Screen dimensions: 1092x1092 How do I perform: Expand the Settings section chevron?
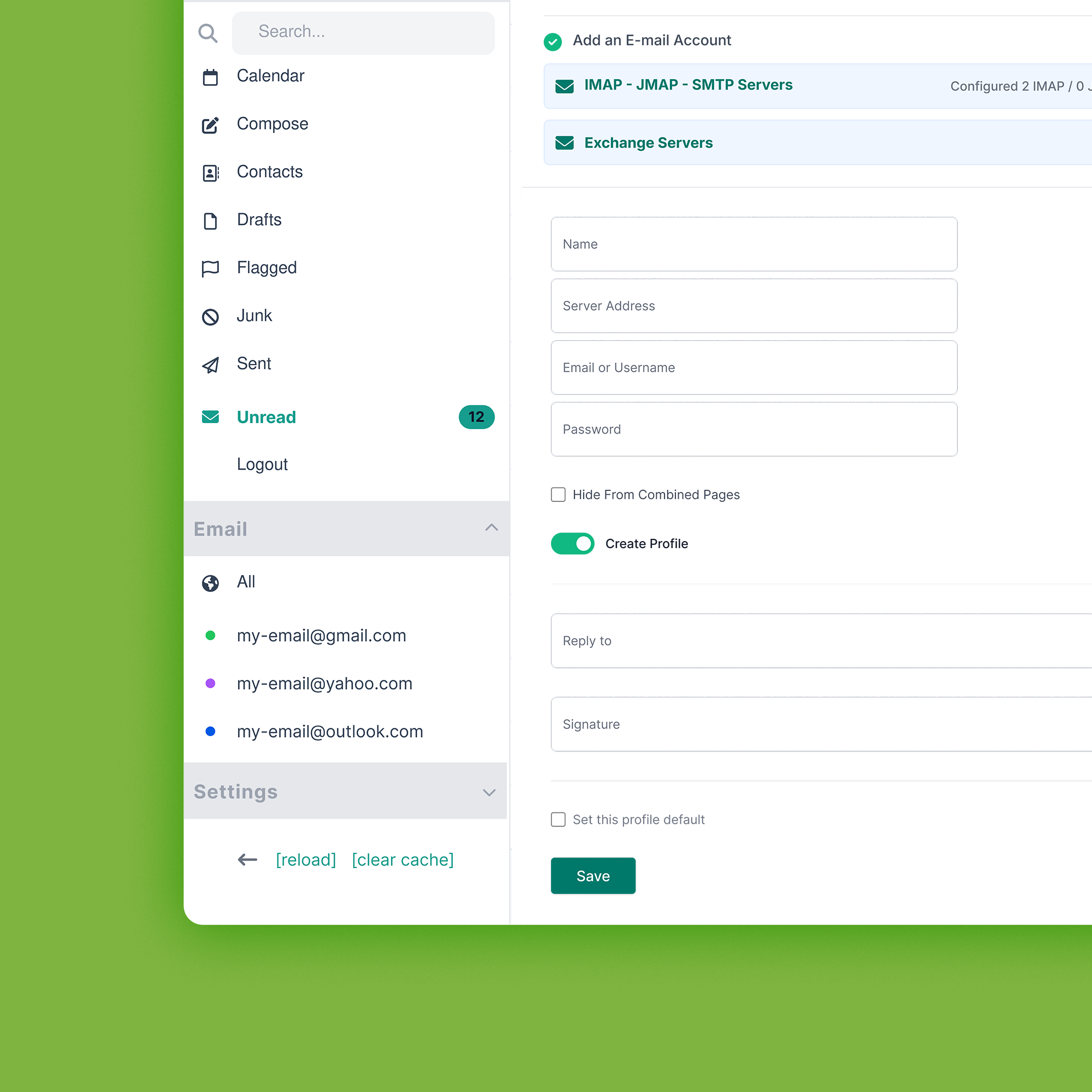[489, 792]
